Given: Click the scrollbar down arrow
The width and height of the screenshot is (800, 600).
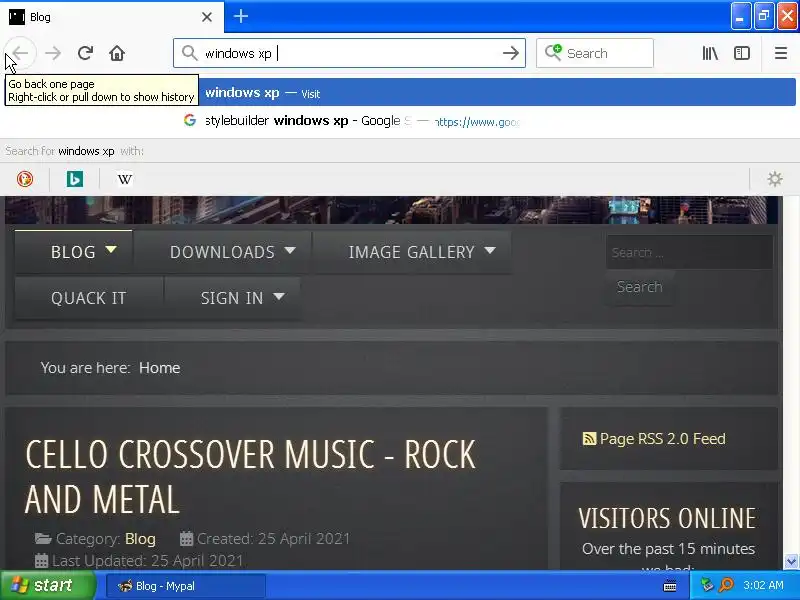Looking at the screenshot, I should pyautogui.click(x=791, y=561).
